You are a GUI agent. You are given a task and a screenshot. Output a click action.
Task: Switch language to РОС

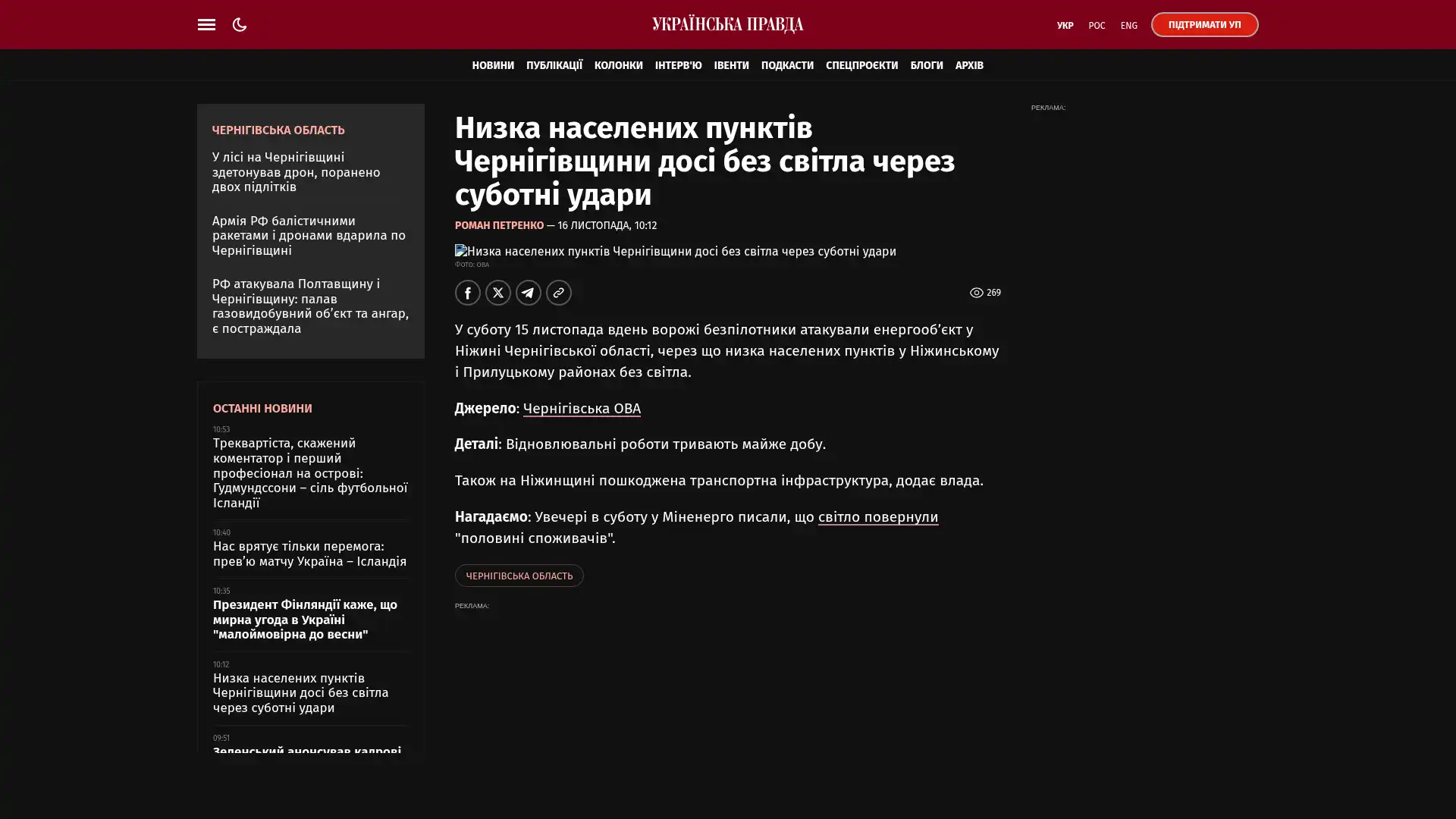pos(1096,25)
